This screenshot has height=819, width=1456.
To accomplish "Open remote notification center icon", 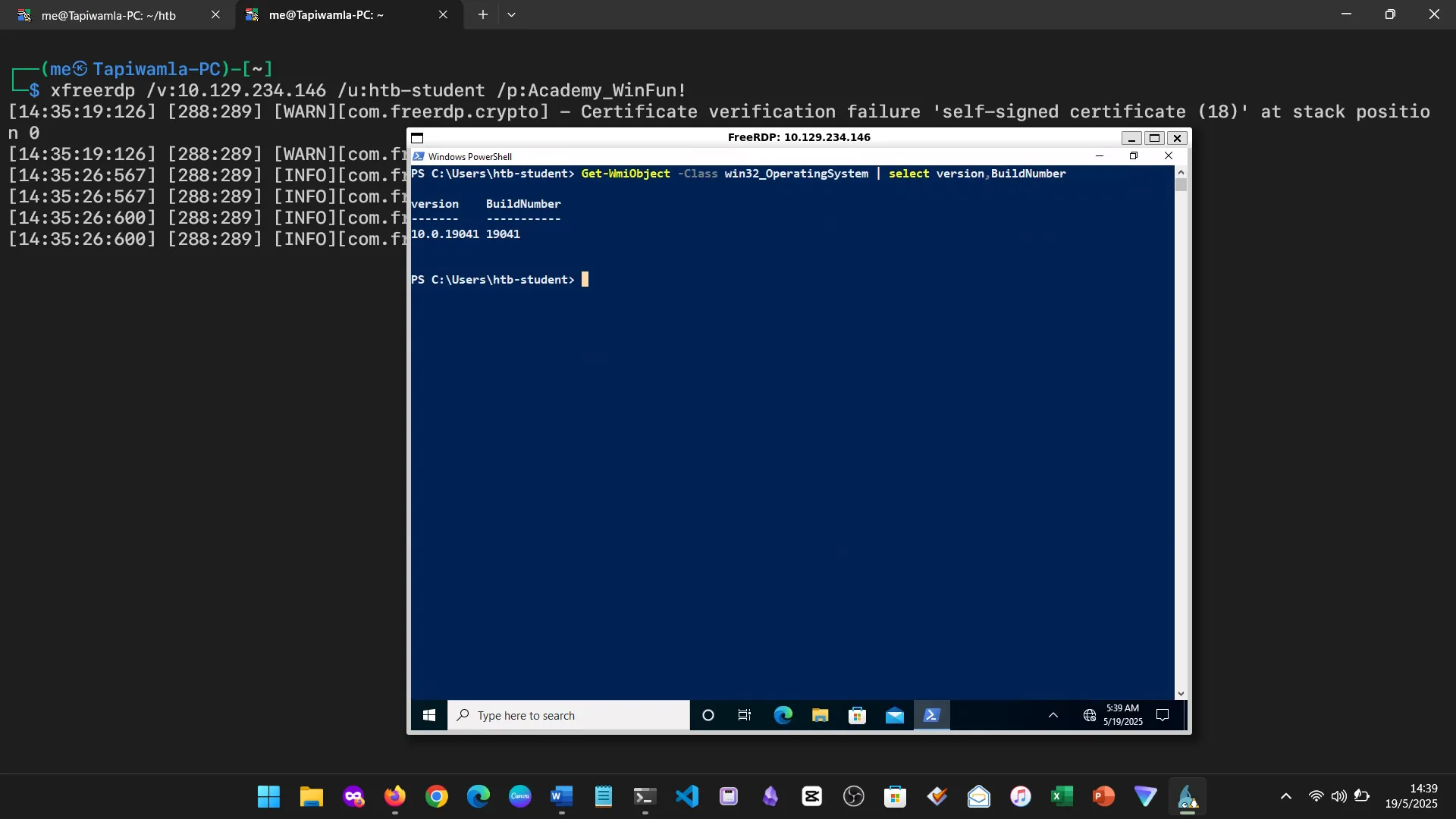I will click(1163, 715).
